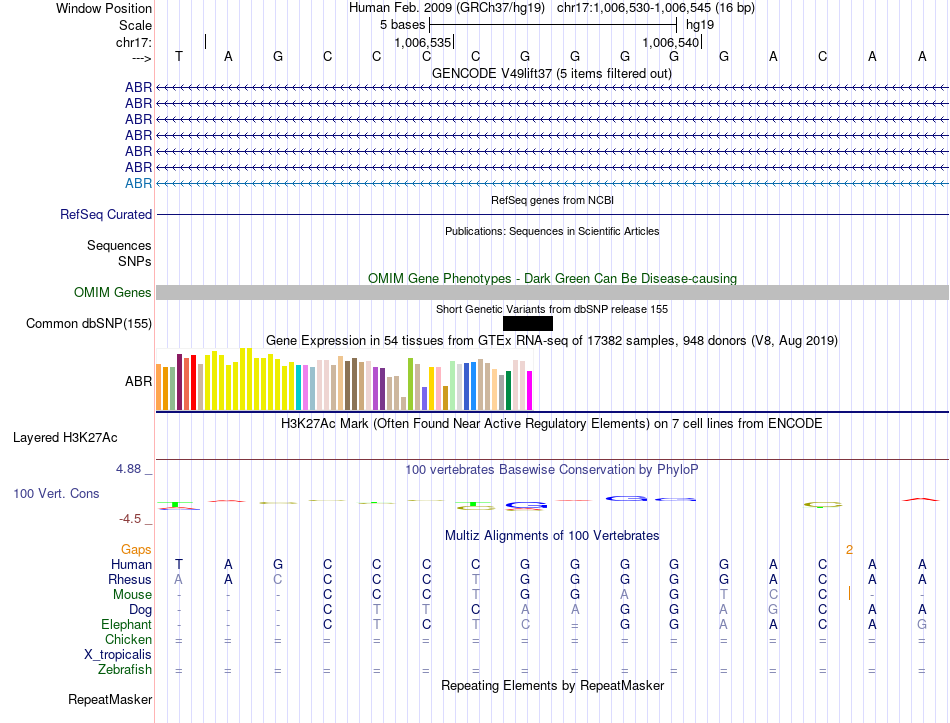The height and width of the screenshot is (723, 950).
Task: Select the Human species row label
Action: (x=131, y=564)
